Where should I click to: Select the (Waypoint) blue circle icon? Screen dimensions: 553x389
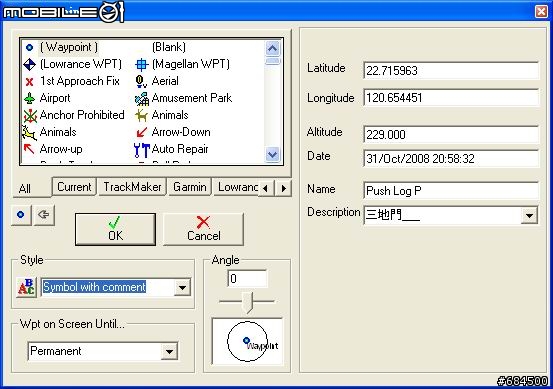tap(30, 47)
